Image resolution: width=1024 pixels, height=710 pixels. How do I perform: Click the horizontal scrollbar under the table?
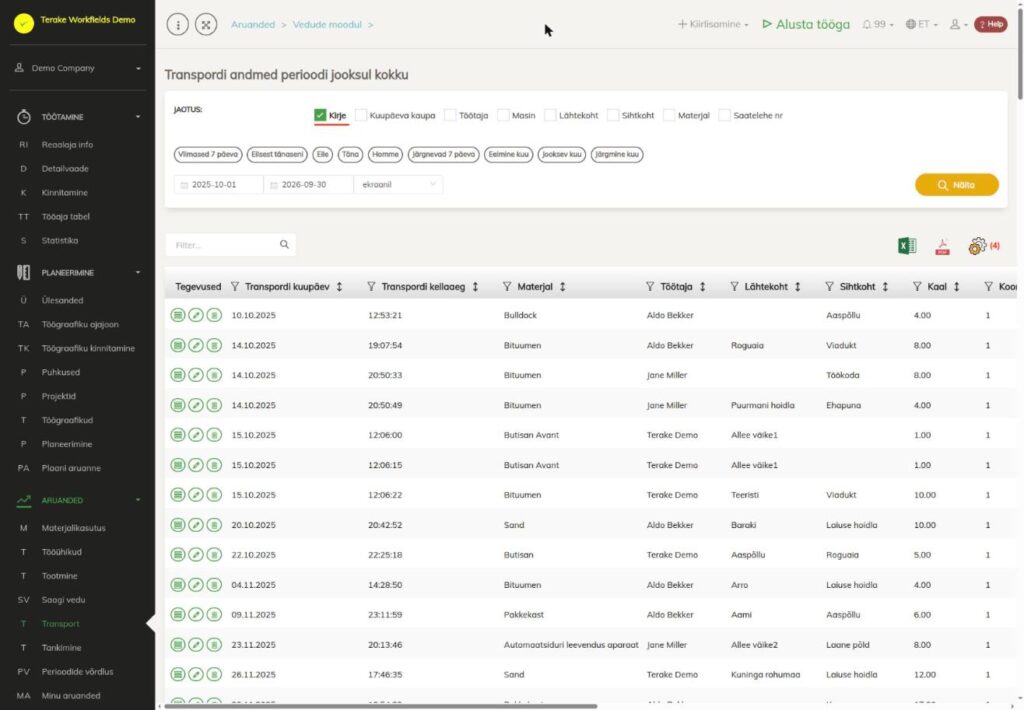[x=381, y=706]
